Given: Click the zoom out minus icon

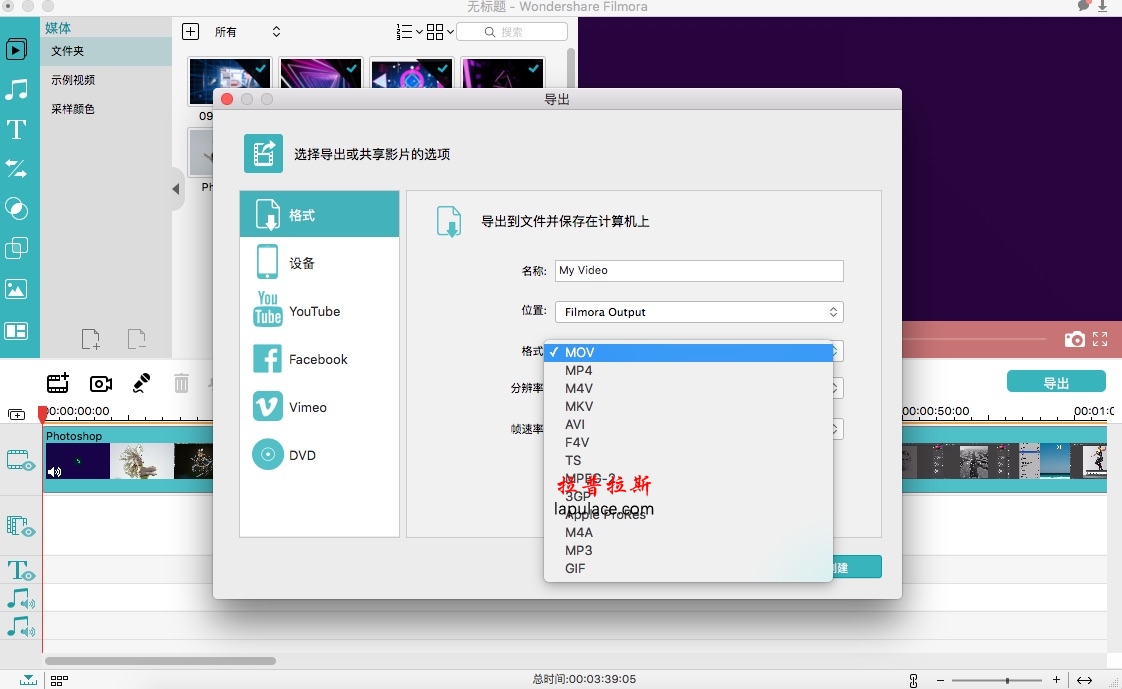Looking at the screenshot, I should (x=940, y=680).
